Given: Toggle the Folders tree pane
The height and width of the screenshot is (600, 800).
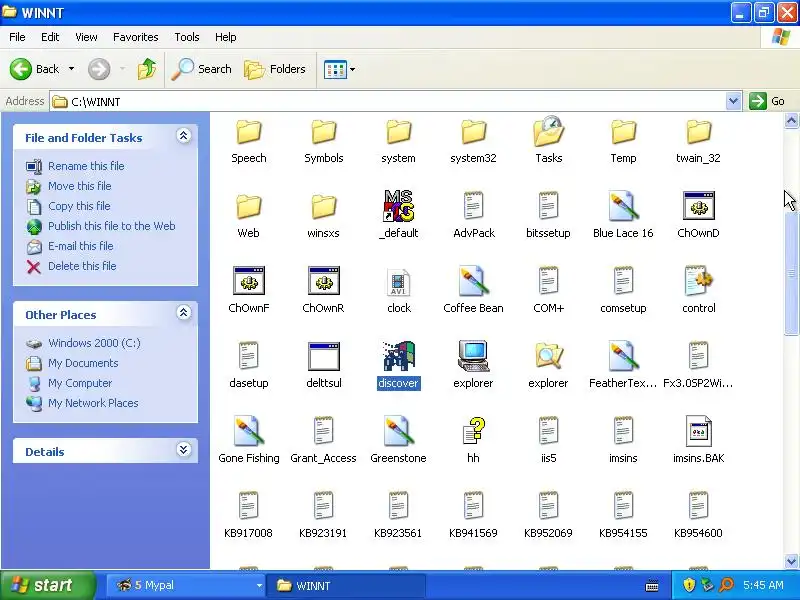Looking at the screenshot, I should (x=274, y=69).
